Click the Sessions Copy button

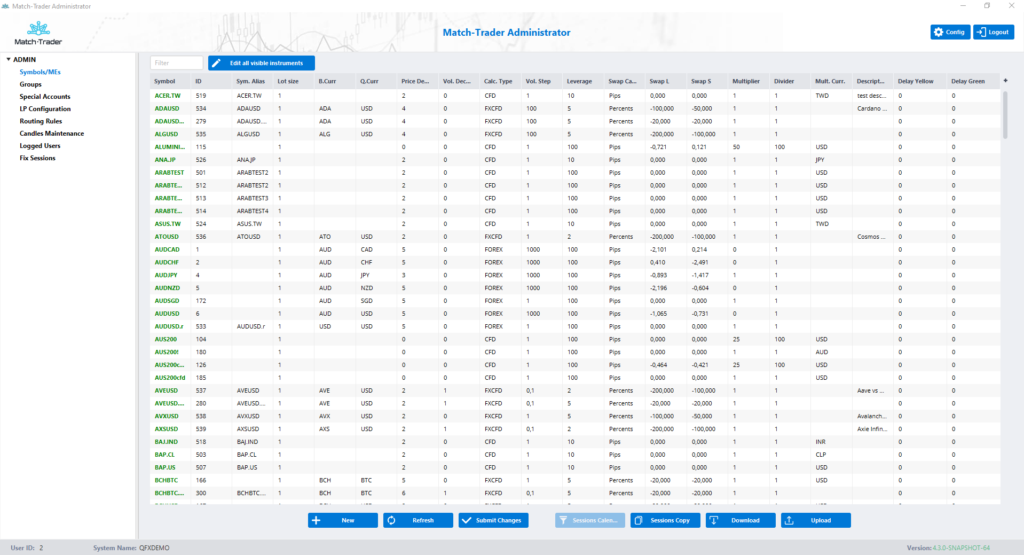click(x=665, y=520)
